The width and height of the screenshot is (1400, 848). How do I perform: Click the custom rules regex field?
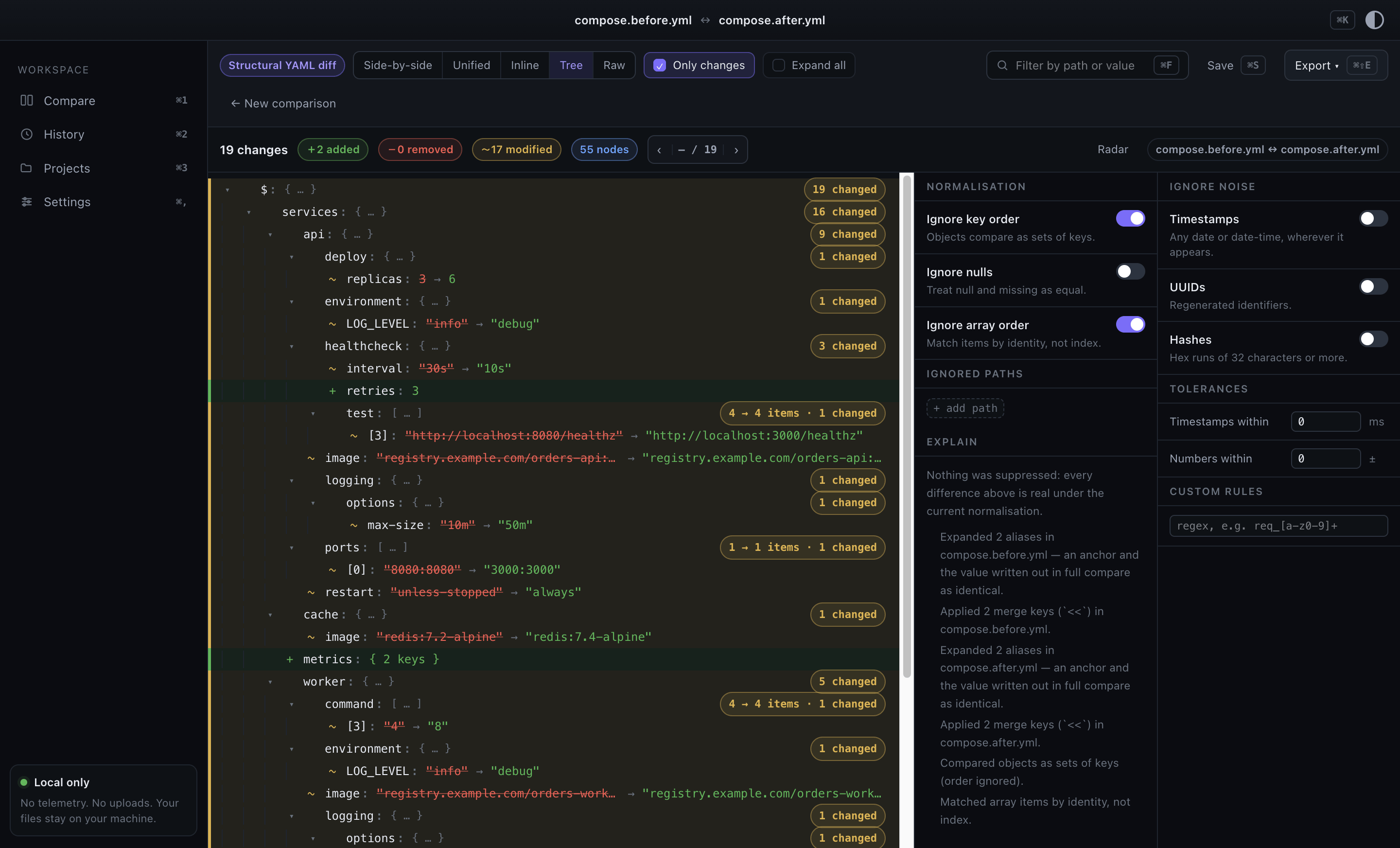(x=1278, y=526)
